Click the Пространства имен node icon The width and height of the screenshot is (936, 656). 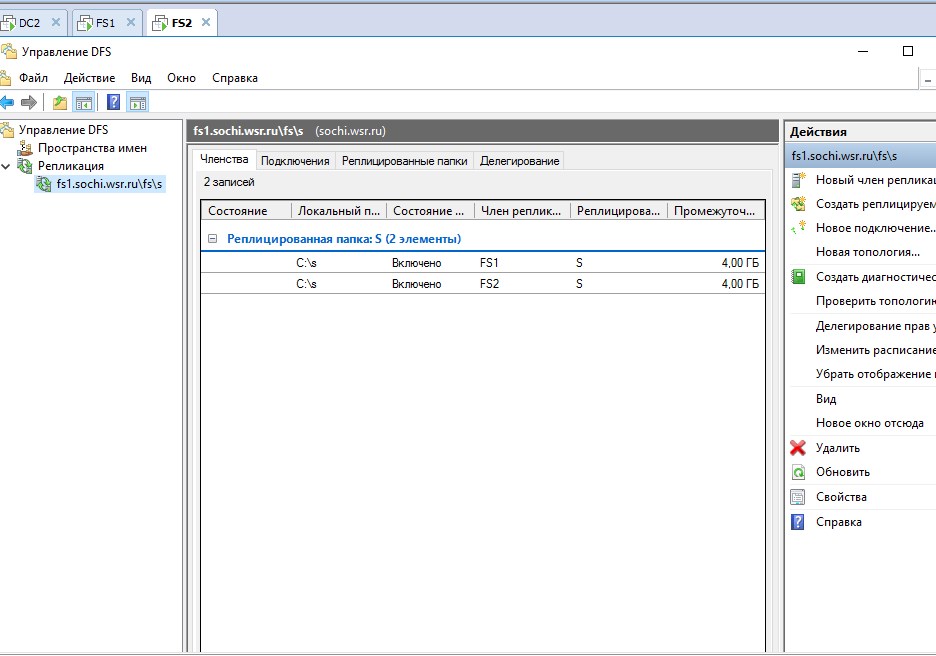point(25,148)
